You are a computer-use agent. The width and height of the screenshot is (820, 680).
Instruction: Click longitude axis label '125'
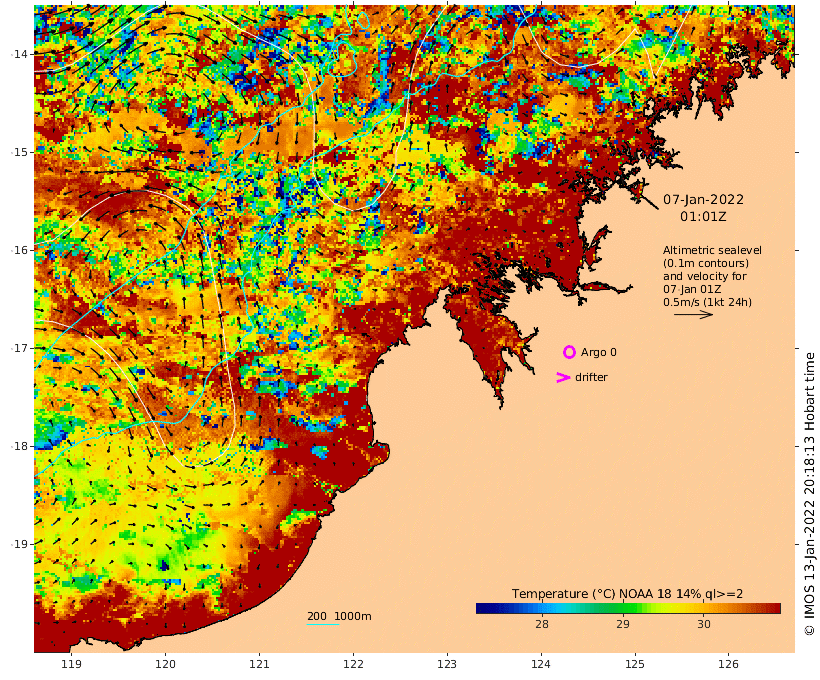635,664
